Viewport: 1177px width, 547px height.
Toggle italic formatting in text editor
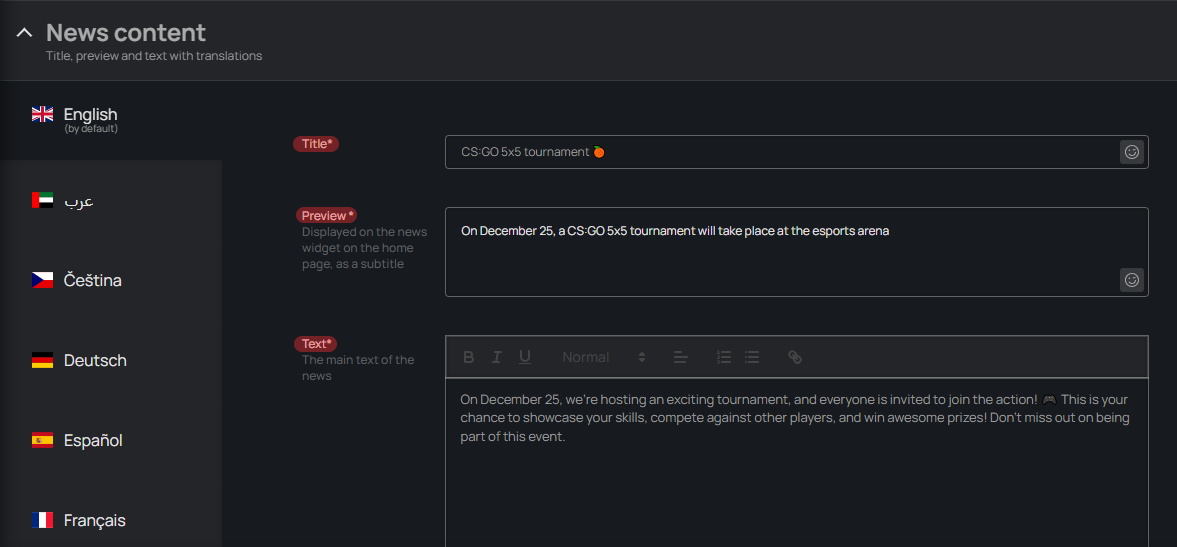[496, 357]
